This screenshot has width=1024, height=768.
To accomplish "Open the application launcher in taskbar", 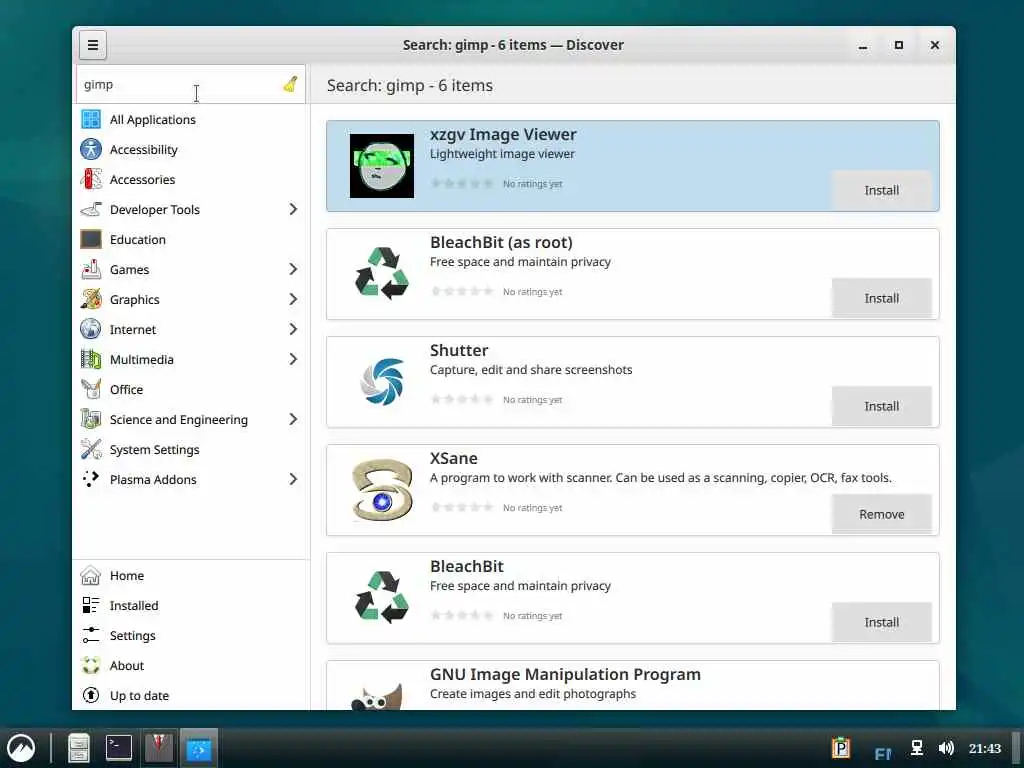I will click(21, 748).
